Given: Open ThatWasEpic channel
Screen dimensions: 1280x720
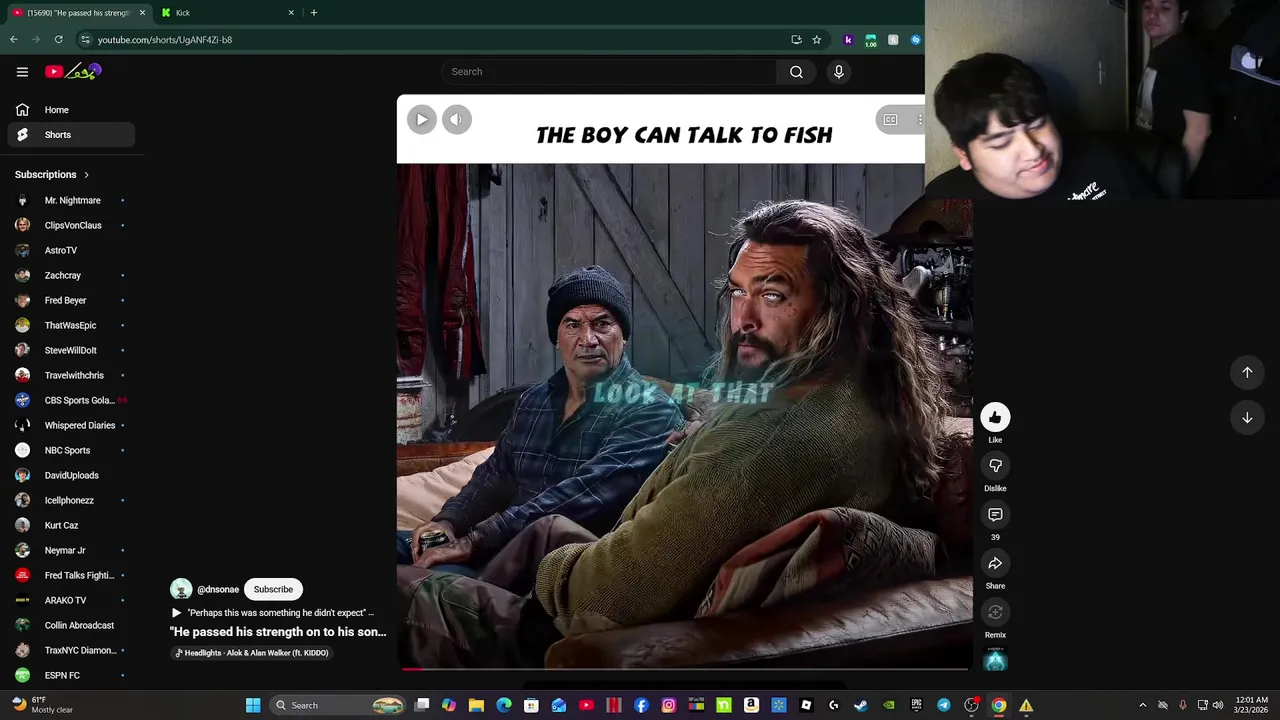Looking at the screenshot, I should point(70,325).
